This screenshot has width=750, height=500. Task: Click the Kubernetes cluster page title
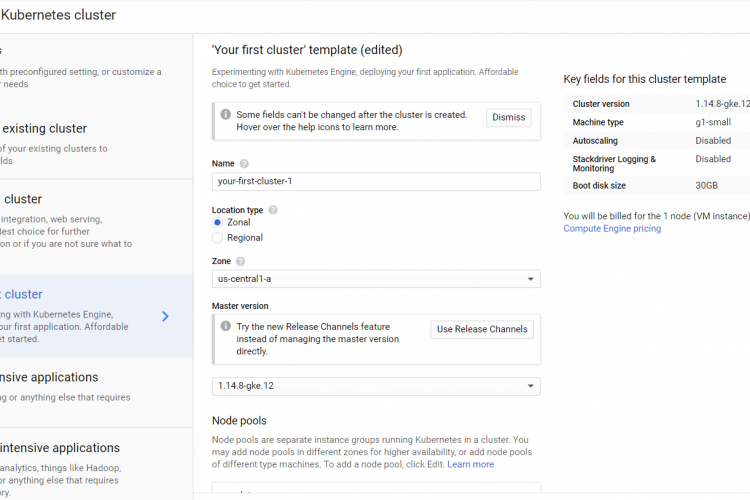point(58,15)
